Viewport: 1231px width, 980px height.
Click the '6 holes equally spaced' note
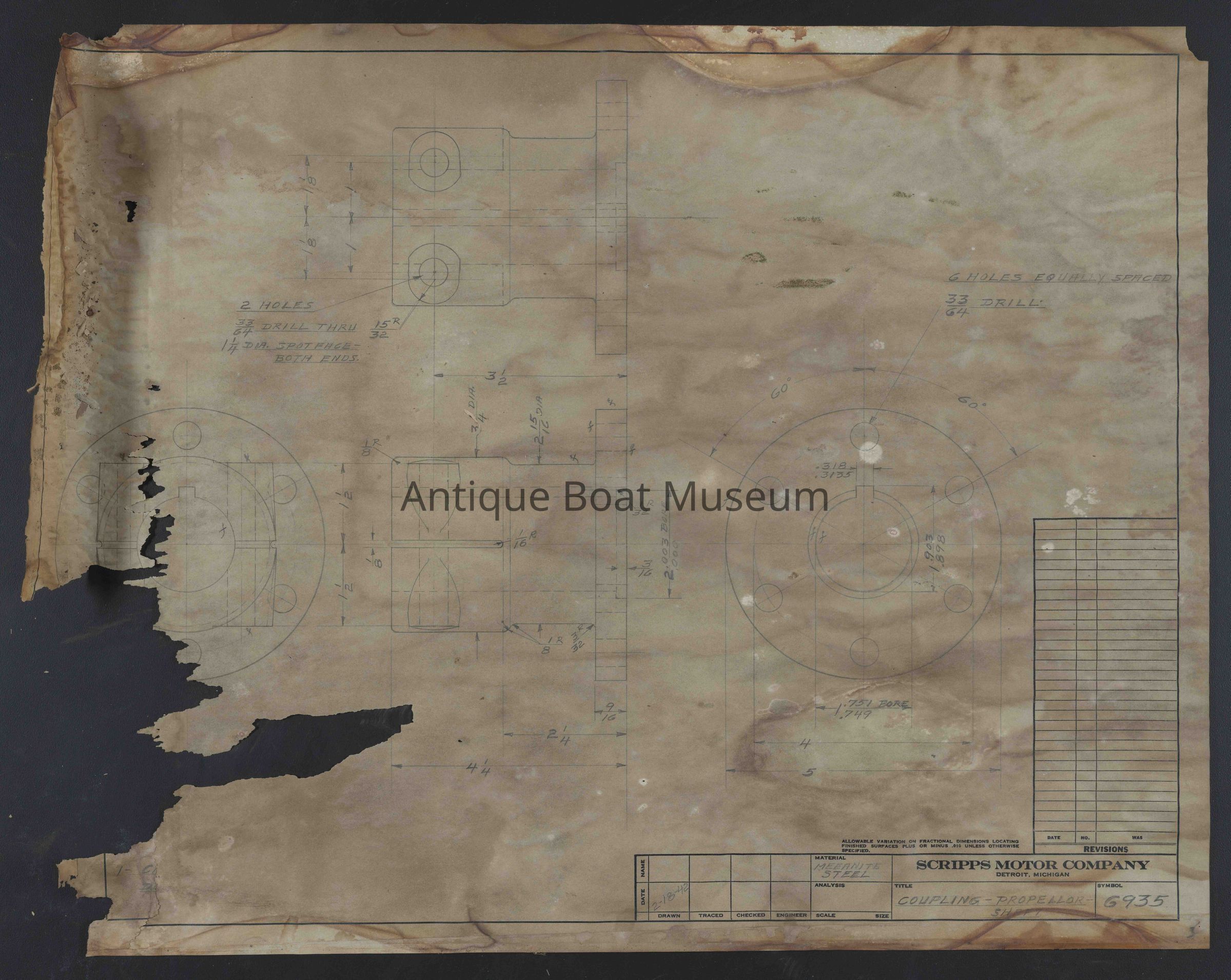pyautogui.click(x=1060, y=278)
